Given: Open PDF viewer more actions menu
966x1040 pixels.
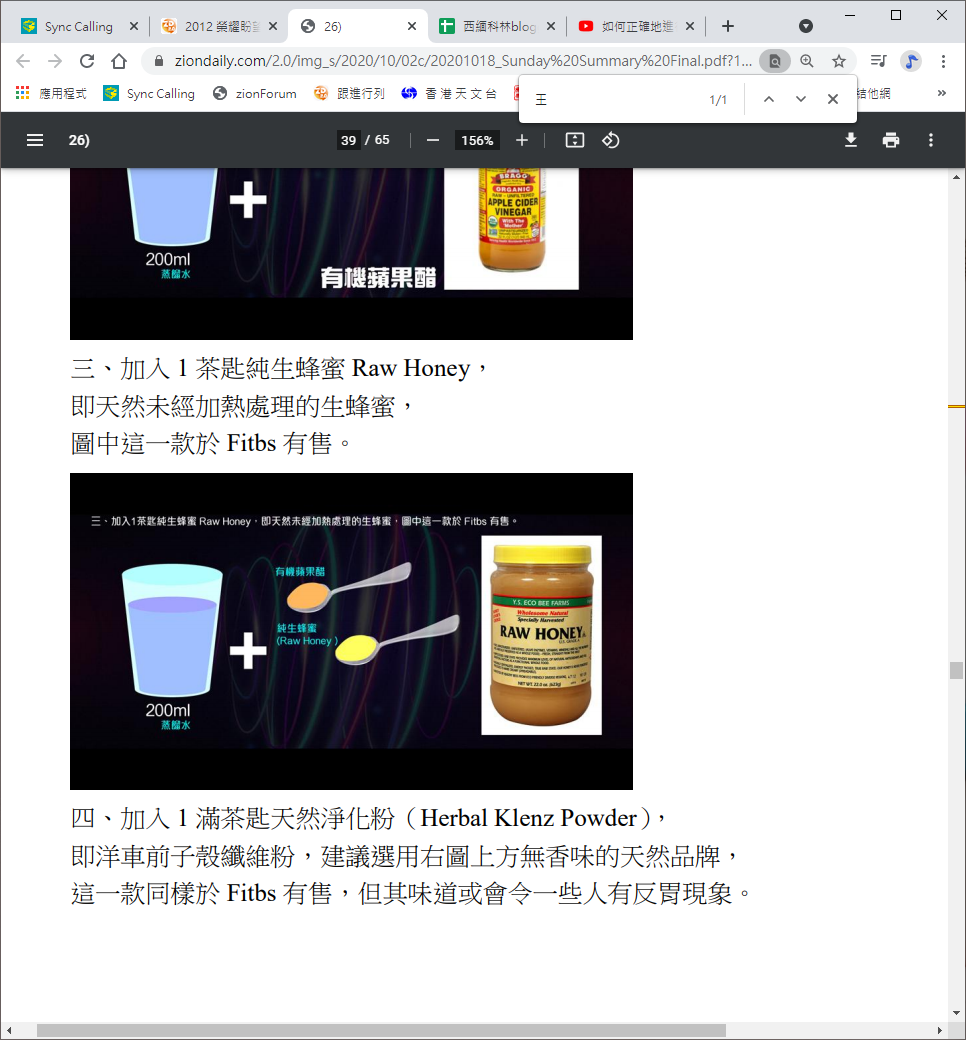Looking at the screenshot, I should click(x=931, y=140).
